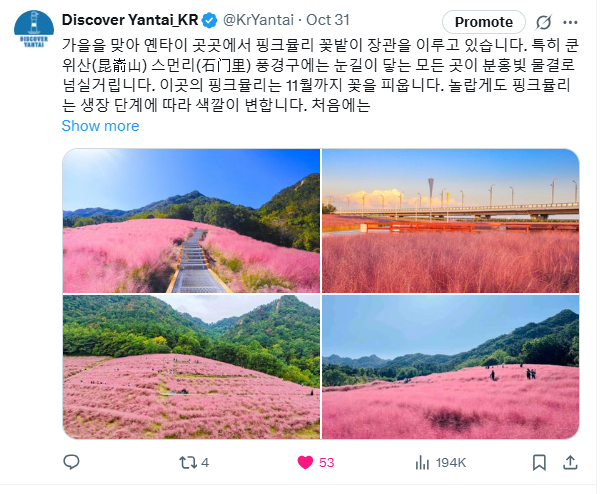The width and height of the screenshot is (607, 494).
Task: Open the share post icon
Action: click(x=570, y=463)
